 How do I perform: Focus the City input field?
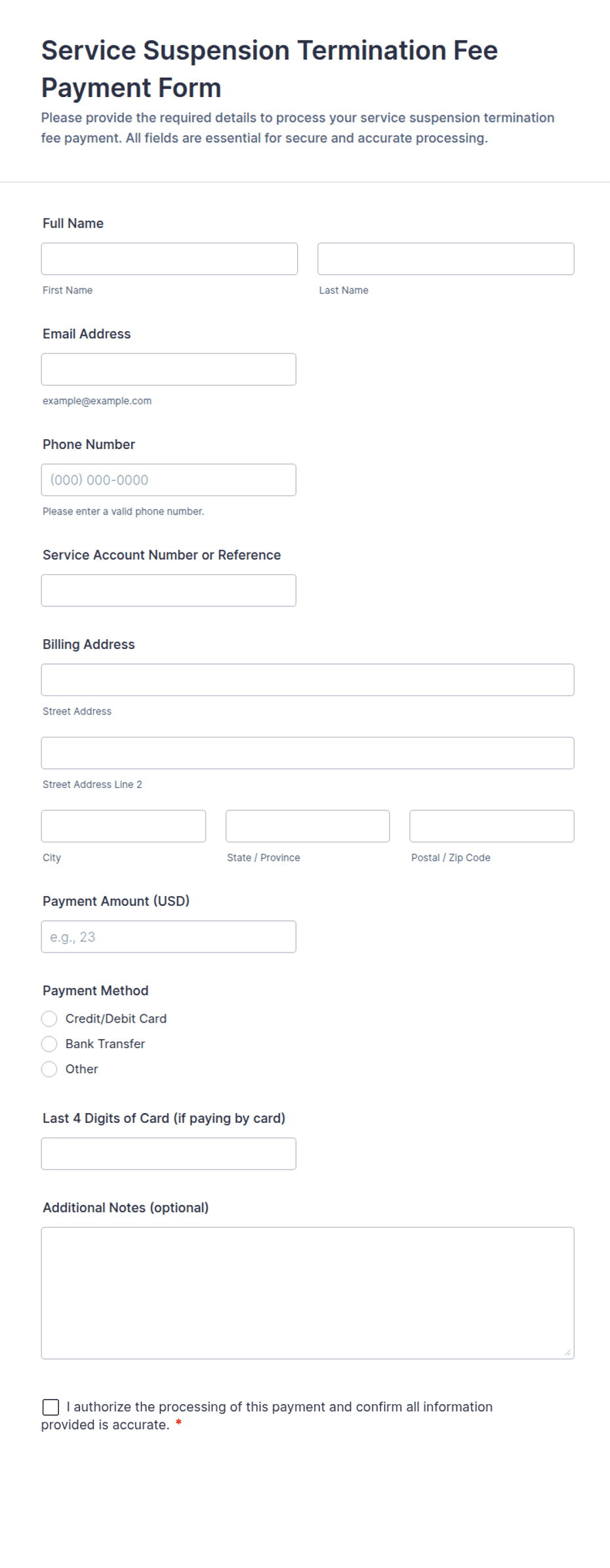[123, 826]
